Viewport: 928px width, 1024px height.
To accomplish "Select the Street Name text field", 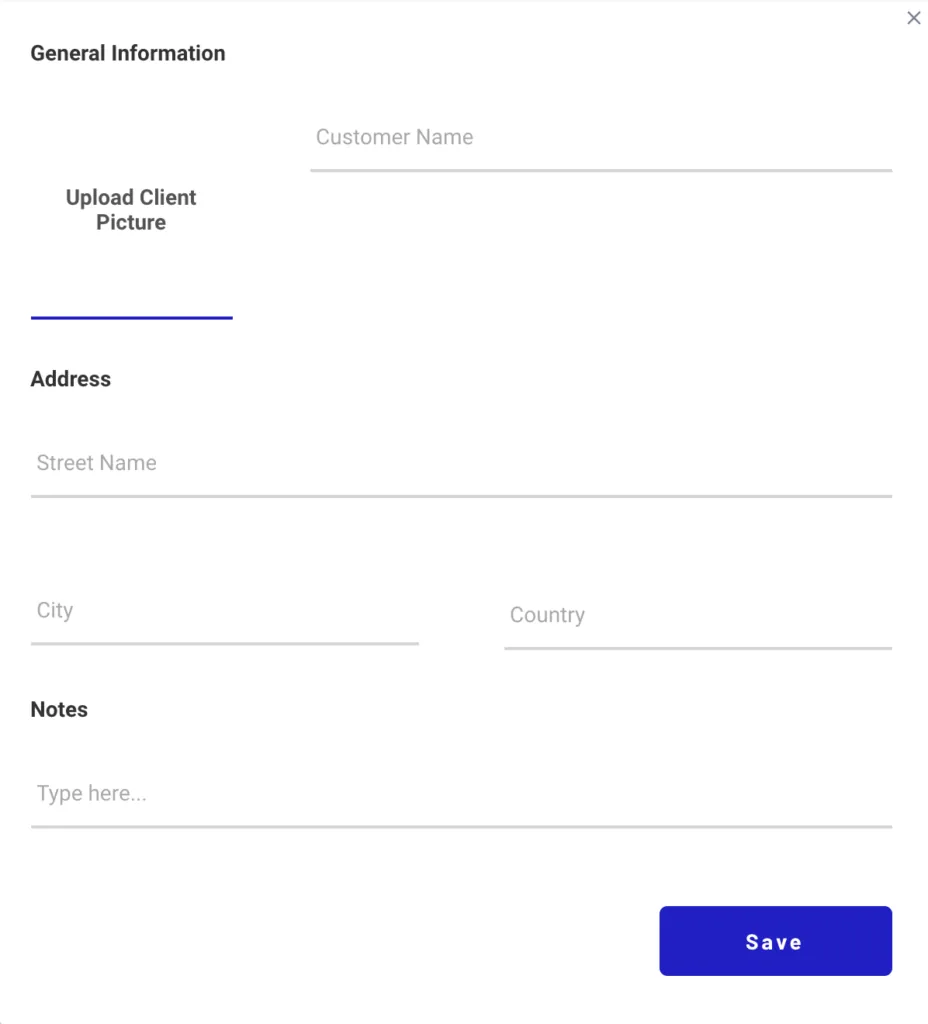I will point(460,470).
